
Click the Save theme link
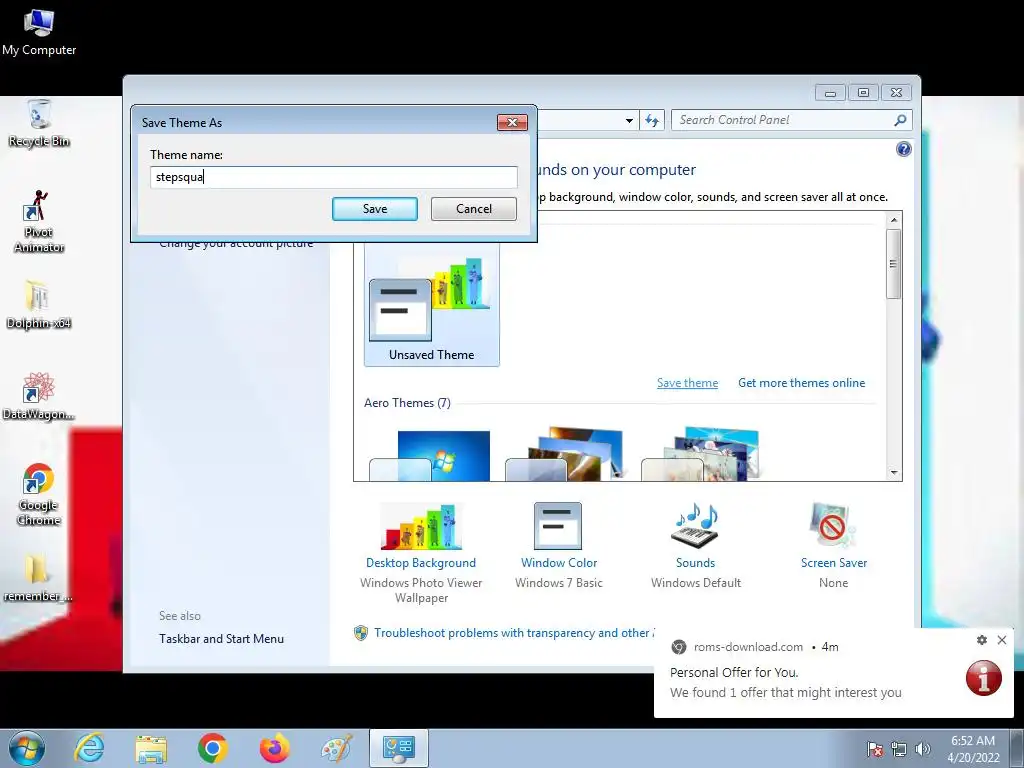click(x=687, y=383)
